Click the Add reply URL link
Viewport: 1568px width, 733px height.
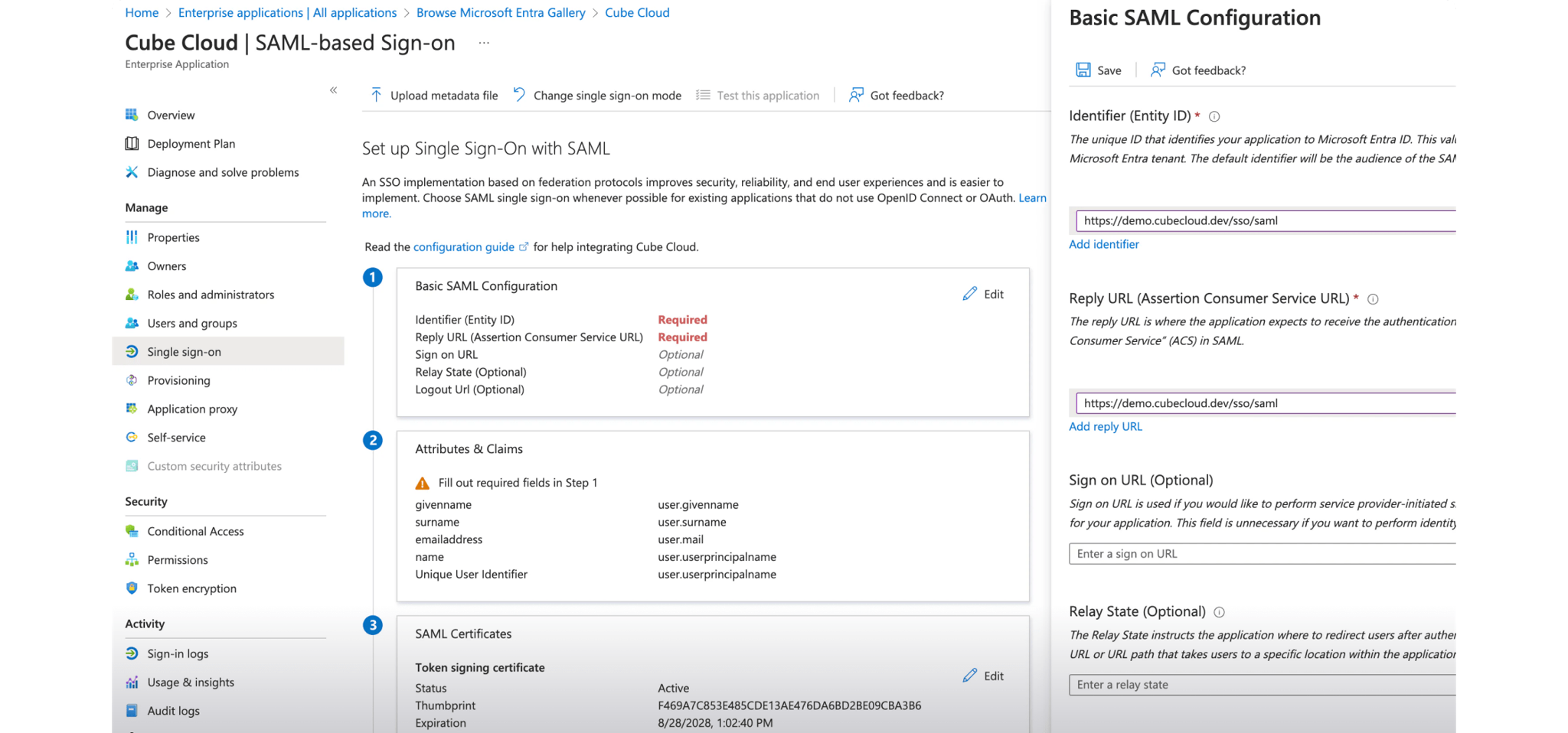pos(1105,427)
